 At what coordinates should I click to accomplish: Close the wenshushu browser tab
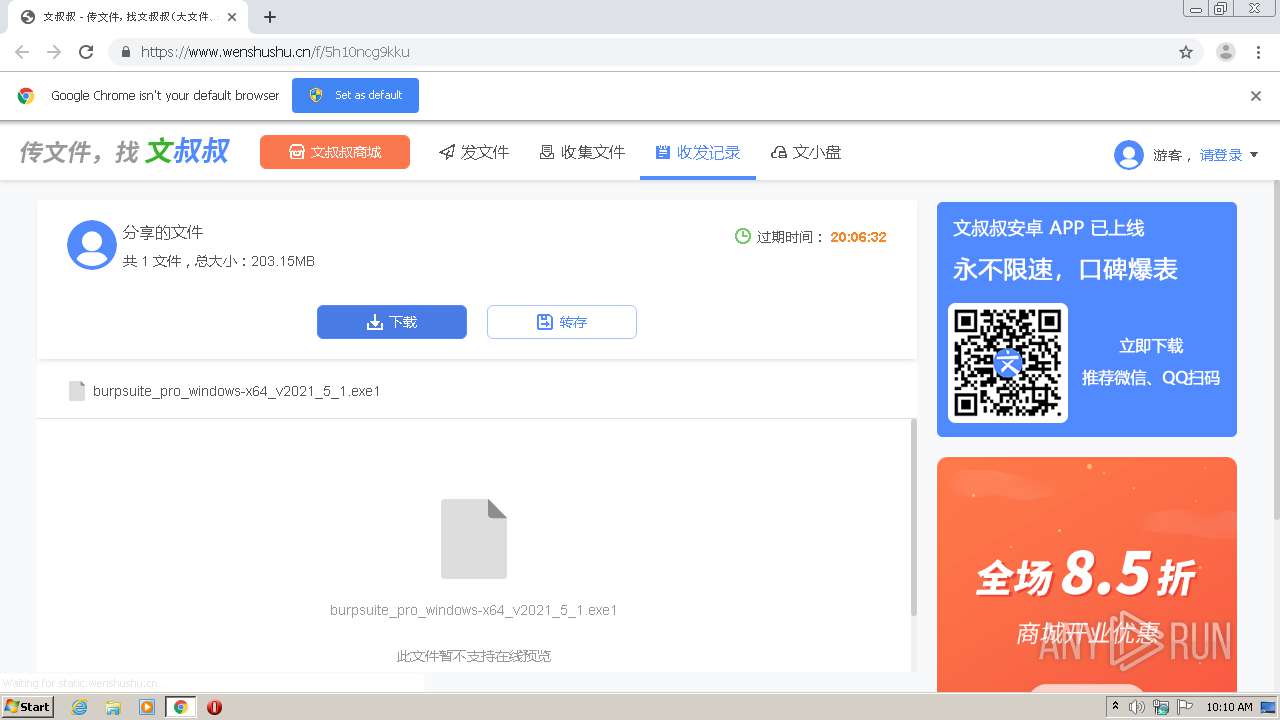(x=232, y=17)
